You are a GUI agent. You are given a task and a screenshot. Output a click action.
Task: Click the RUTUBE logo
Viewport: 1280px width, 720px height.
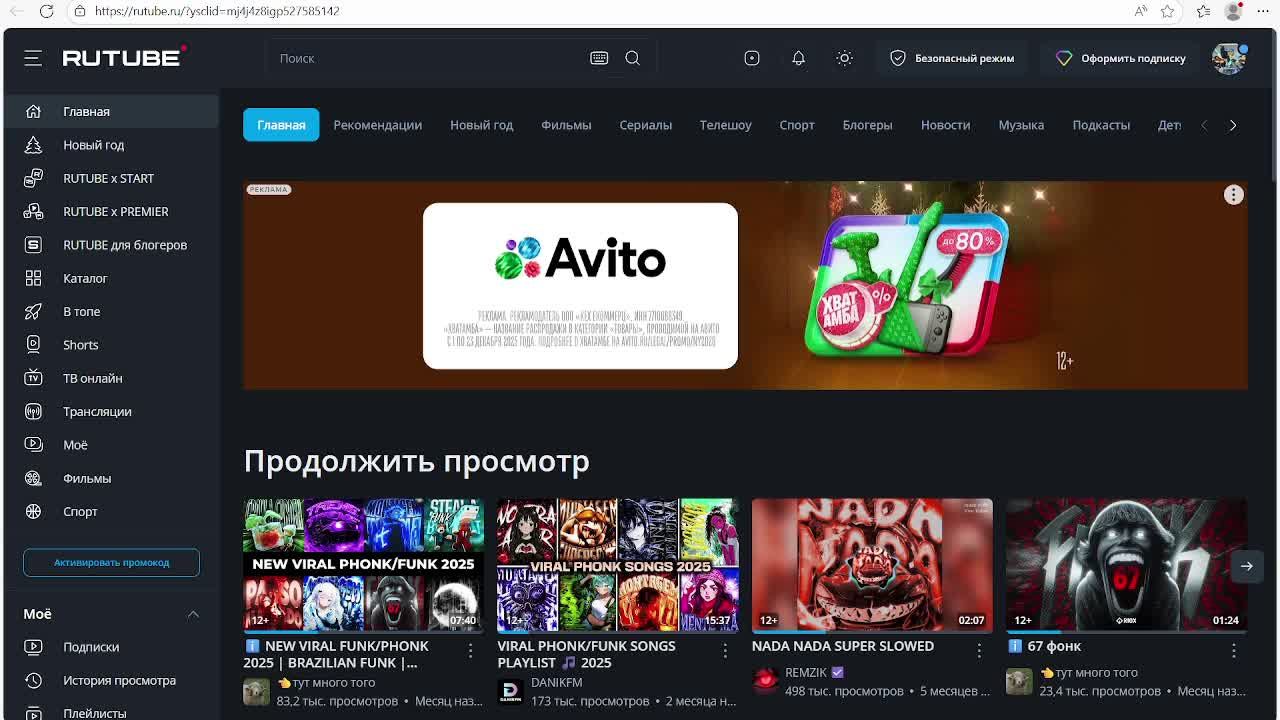coord(124,57)
